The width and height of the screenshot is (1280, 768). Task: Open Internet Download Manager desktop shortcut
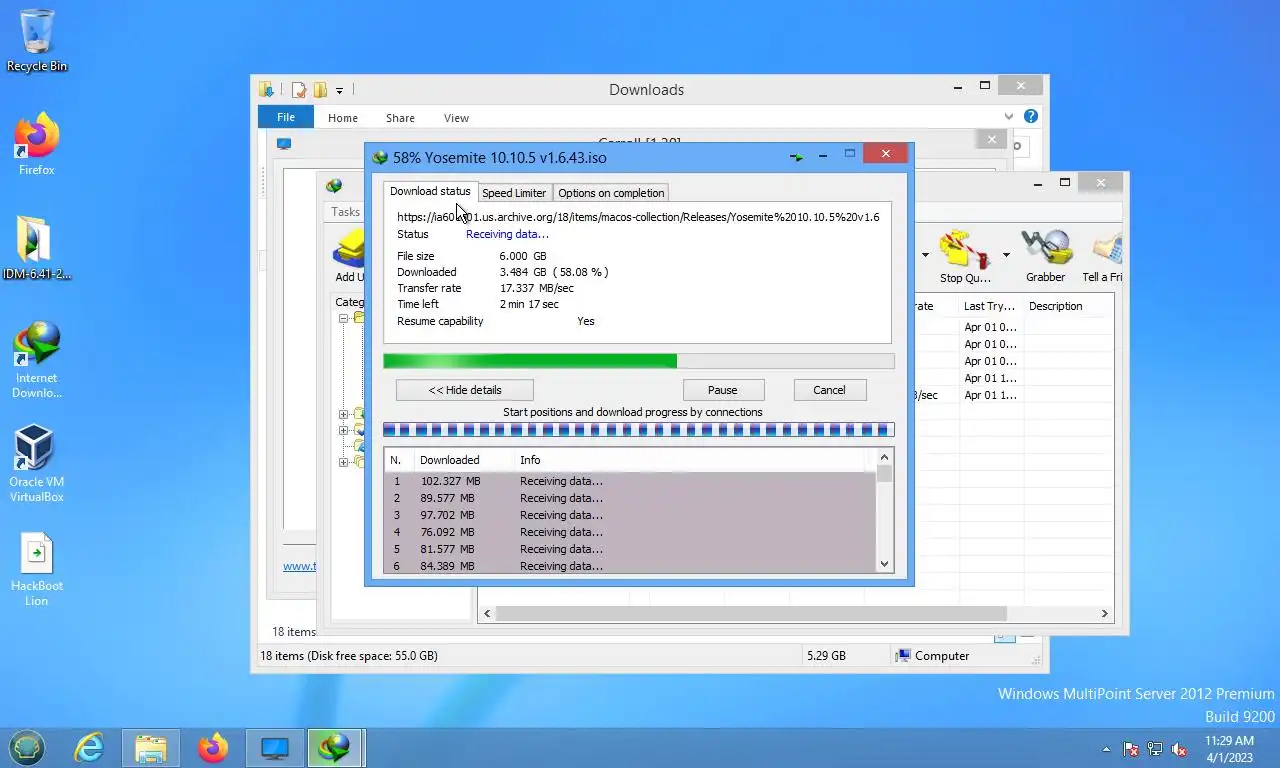(x=37, y=360)
